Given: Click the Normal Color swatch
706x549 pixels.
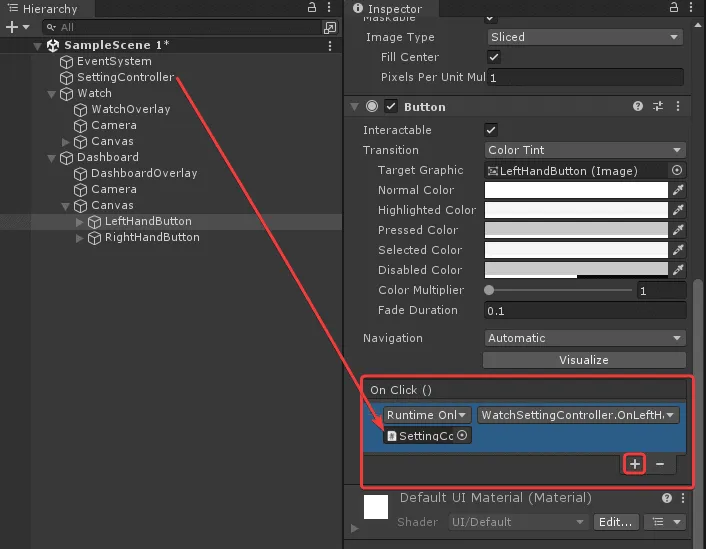Looking at the screenshot, I should (x=576, y=190).
